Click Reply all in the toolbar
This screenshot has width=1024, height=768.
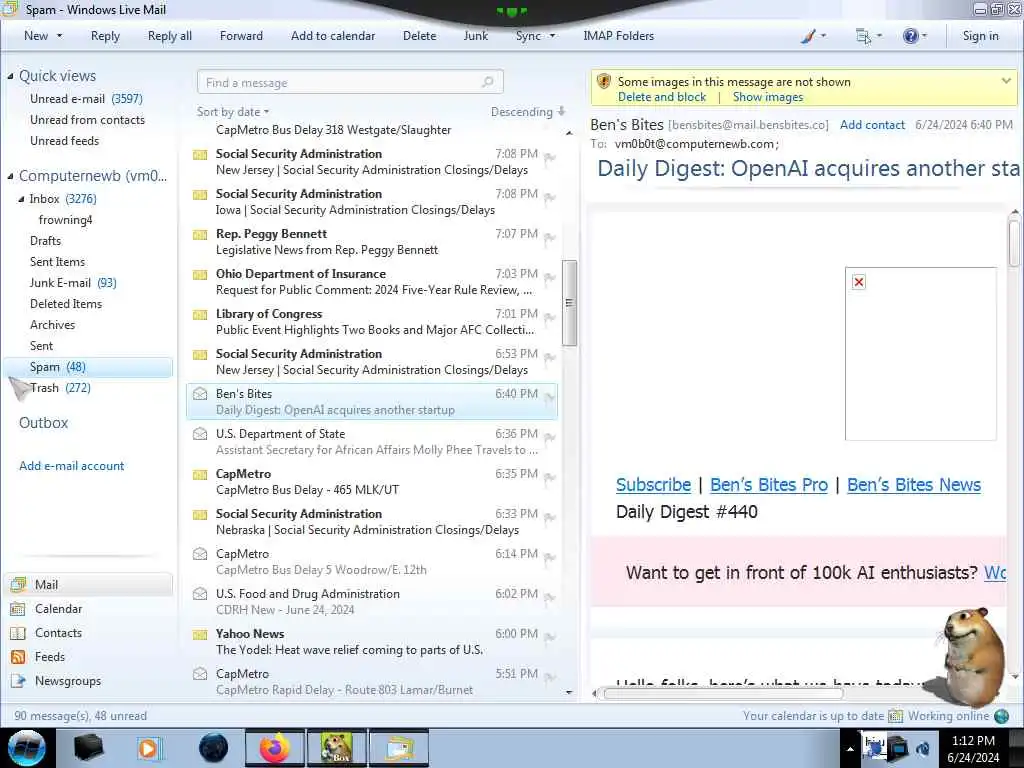pos(170,36)
